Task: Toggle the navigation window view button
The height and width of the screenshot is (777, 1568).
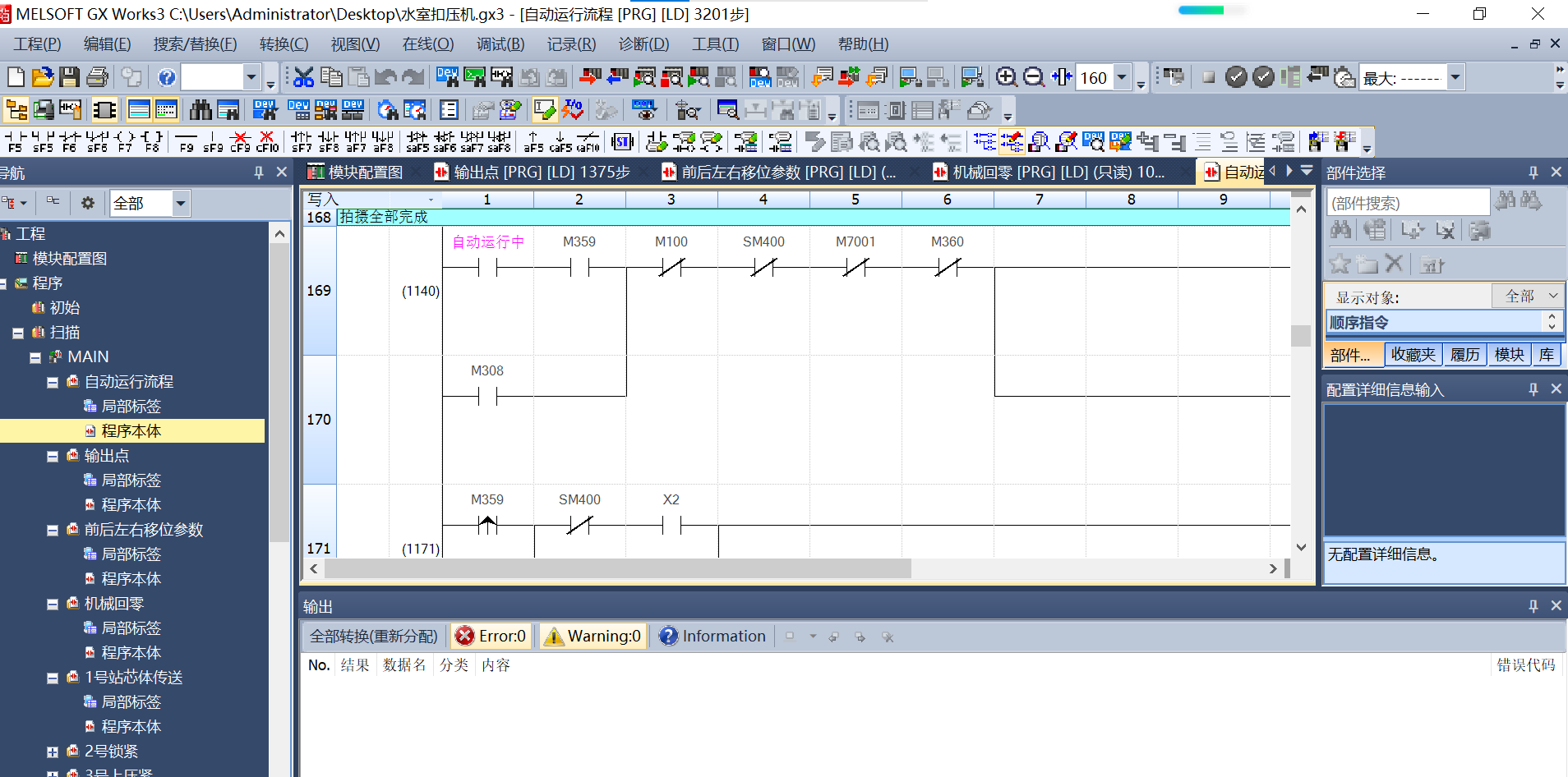Action: click(16, 110)
